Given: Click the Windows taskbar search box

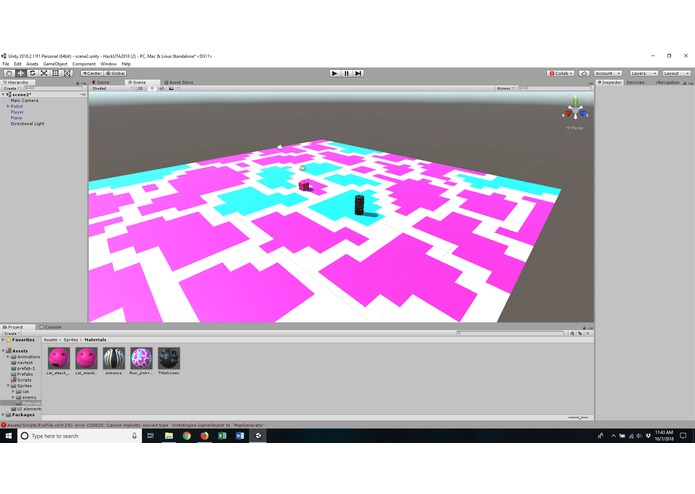Looking at the screenshot, I should (x=80, y=436).
